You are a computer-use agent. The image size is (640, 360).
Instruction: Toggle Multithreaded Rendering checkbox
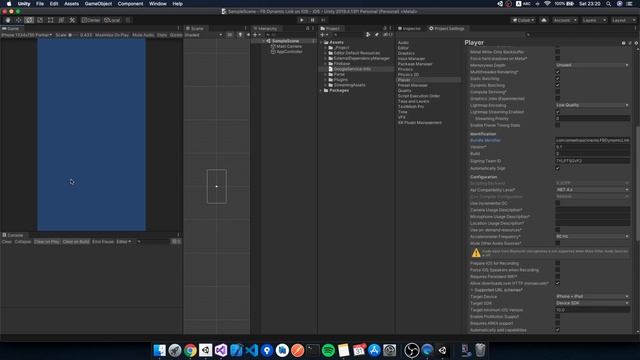click(558, 72)
